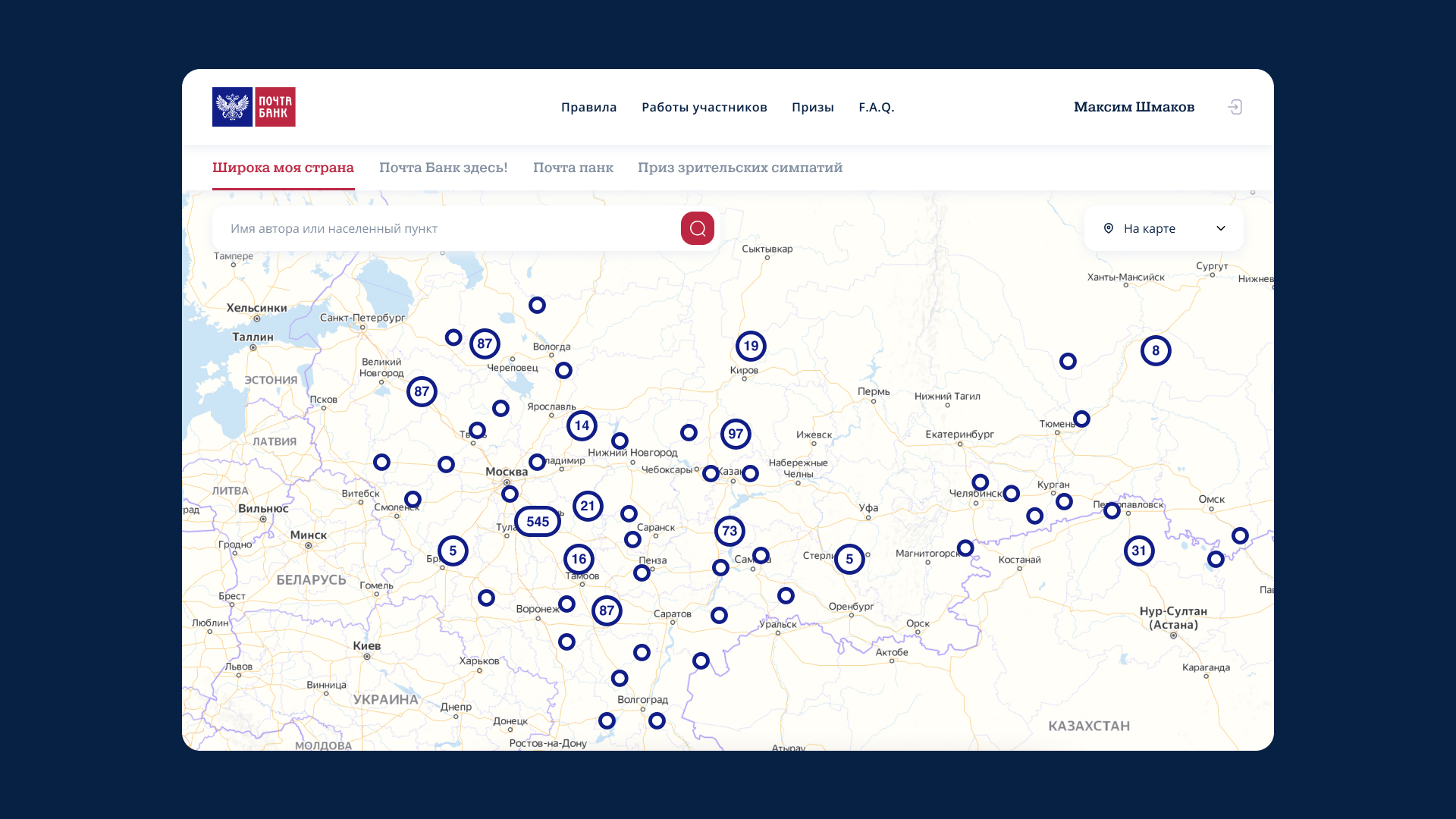The image size is (1456, 819).
Task: Click the Ростов-на-Дону city label
Action: click(548, 743)
